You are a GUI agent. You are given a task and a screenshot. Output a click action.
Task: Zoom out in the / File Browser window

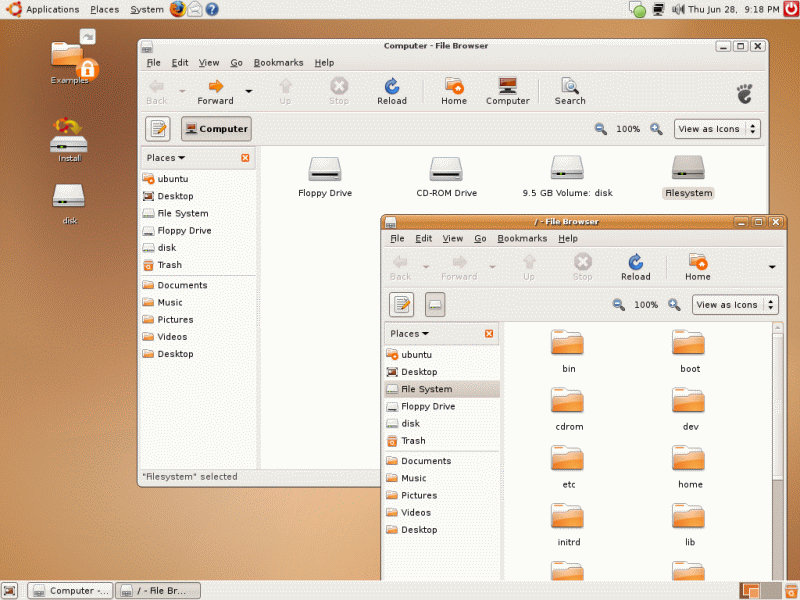(618, 305)
